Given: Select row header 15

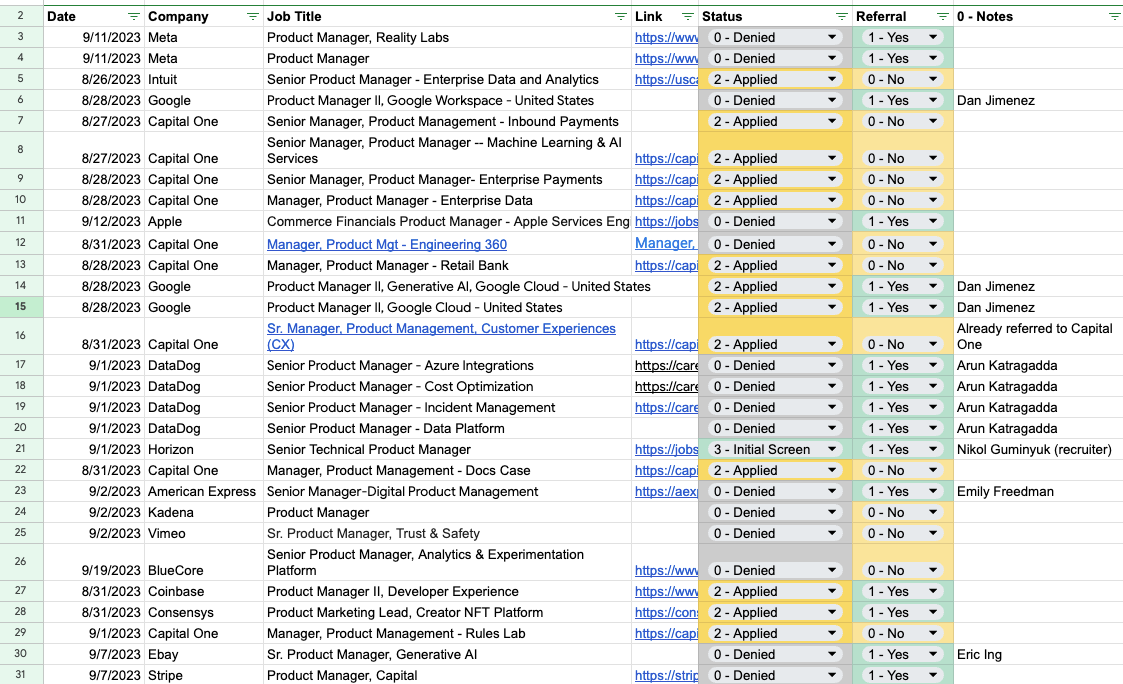Looking at the screenshot, I should (x=21, y=307).
